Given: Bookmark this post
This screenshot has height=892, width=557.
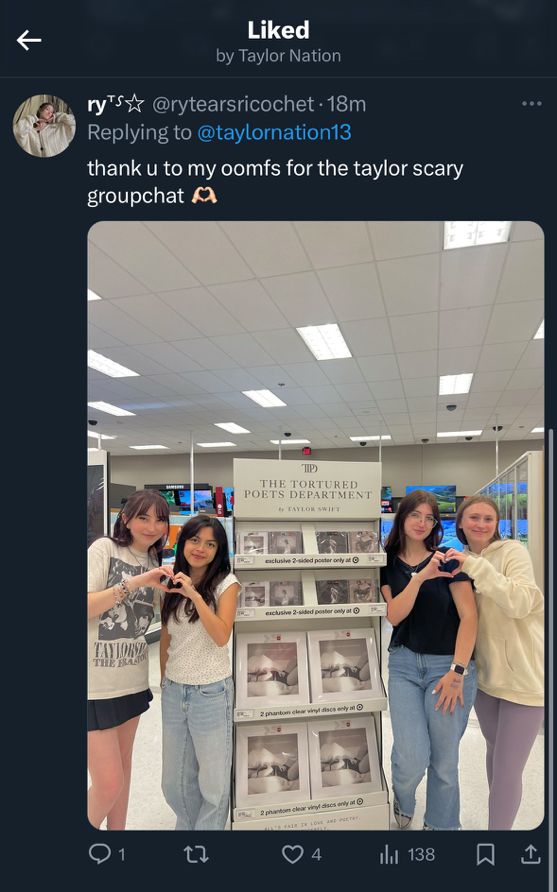Looking at the screenshot, I should point(485,854).
